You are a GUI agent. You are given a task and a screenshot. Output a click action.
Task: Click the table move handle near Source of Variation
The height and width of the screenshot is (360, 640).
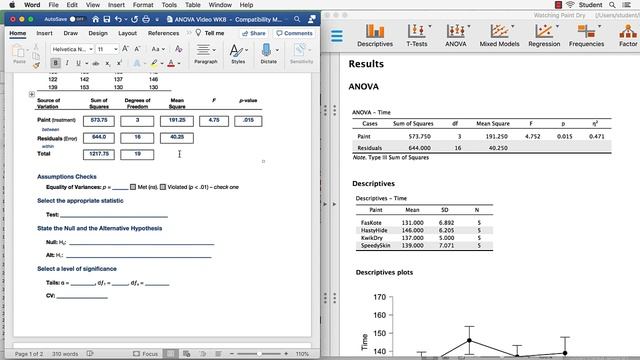pyautogui.click(x=32, y=94)
